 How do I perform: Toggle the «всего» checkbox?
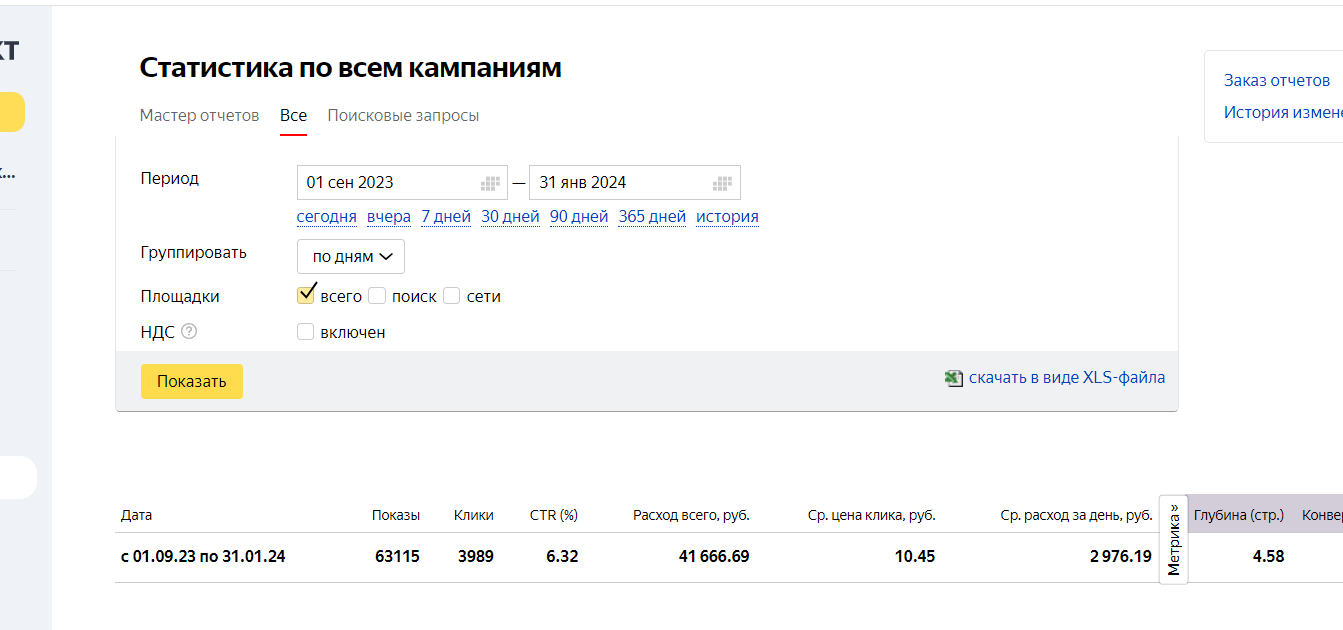coord(306,296)
